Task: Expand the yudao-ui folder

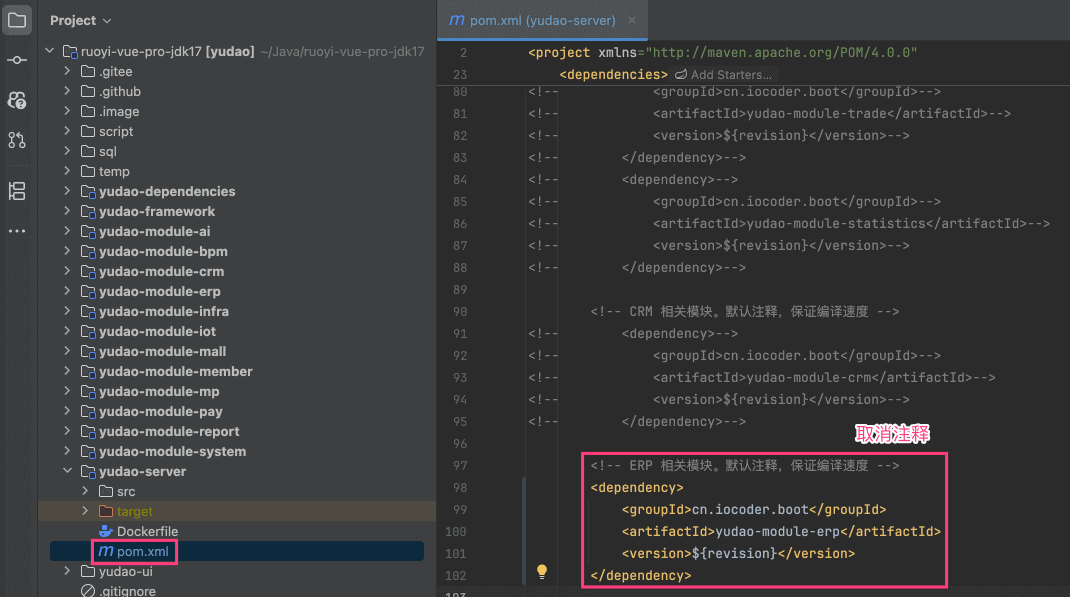Action: (x=67, y=571)
